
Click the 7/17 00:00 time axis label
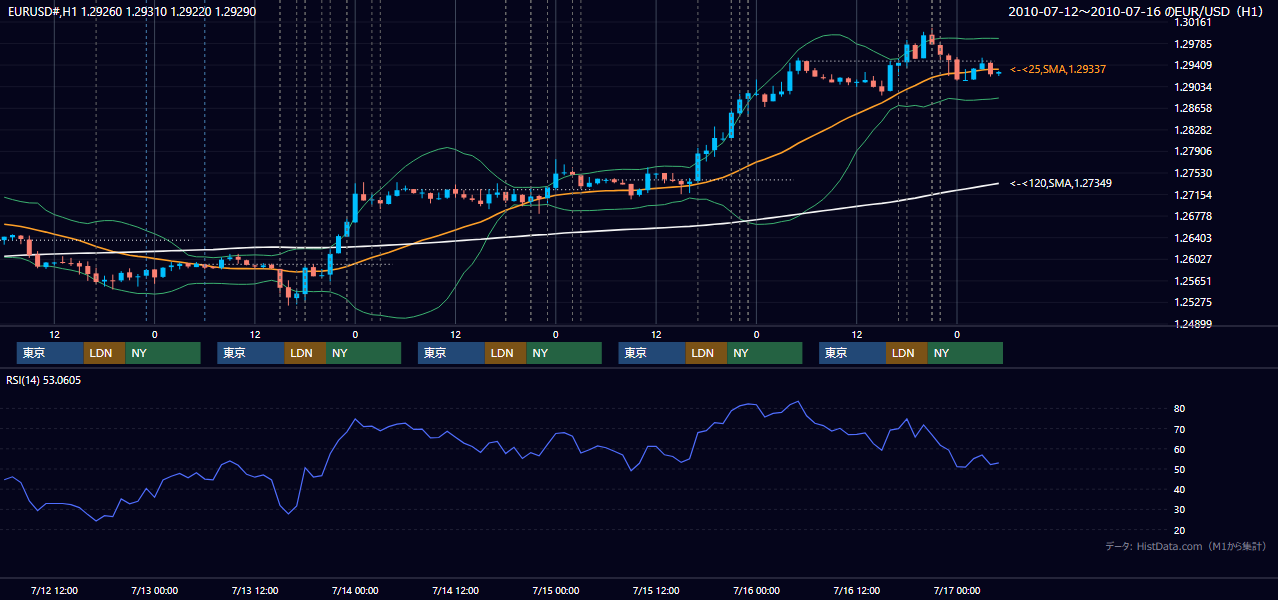(x=957, y=590)
